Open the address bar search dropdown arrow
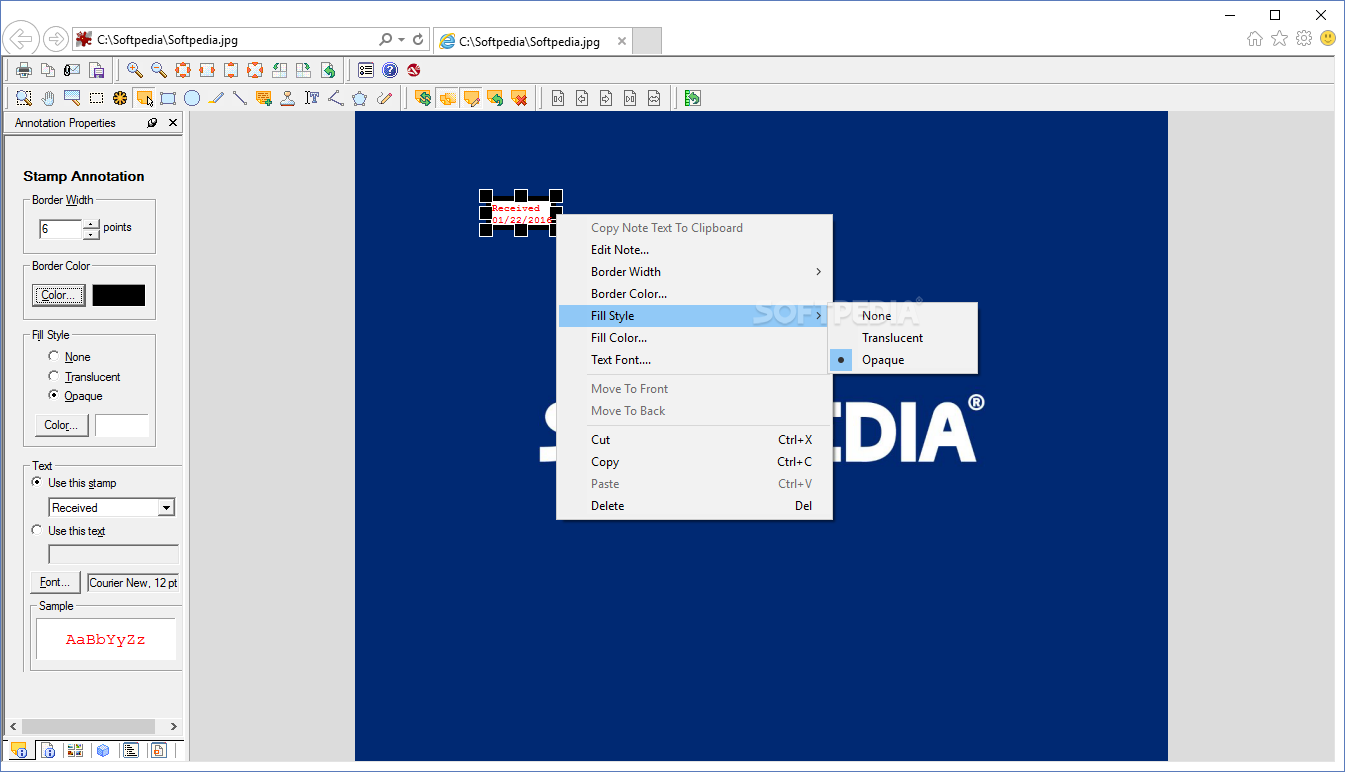Screen dimensions: 1345x772 coord(401,40)
